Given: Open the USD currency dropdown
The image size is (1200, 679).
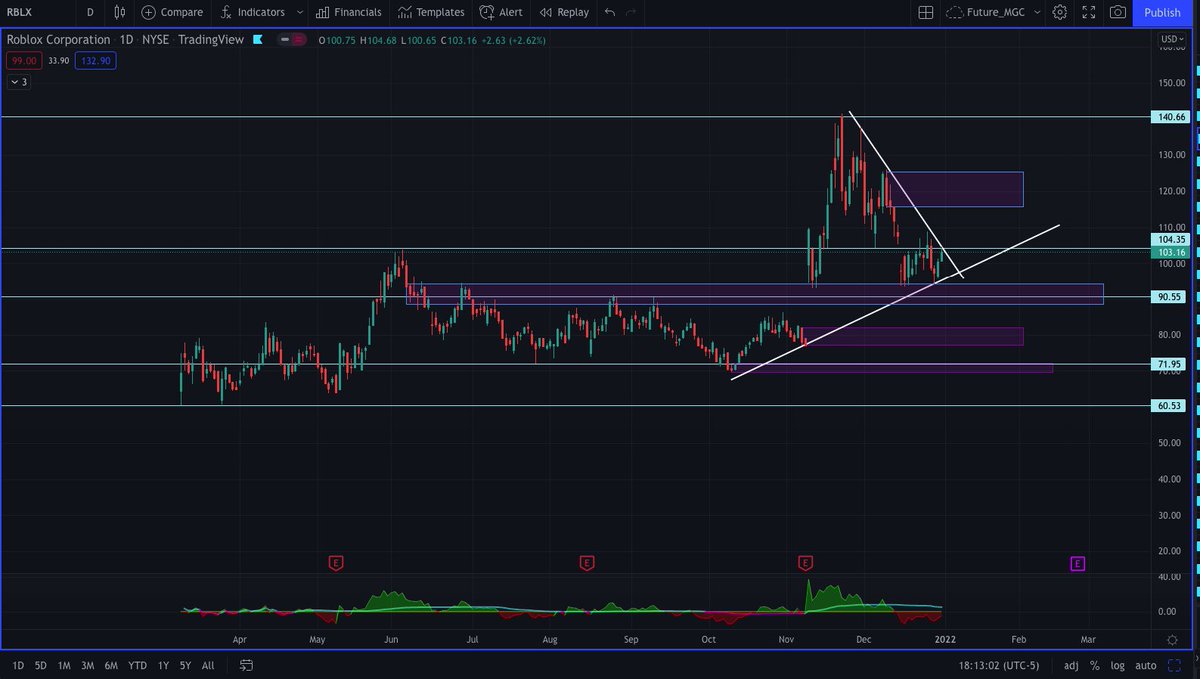Looking at the screenshot, I should [1171, 40].
